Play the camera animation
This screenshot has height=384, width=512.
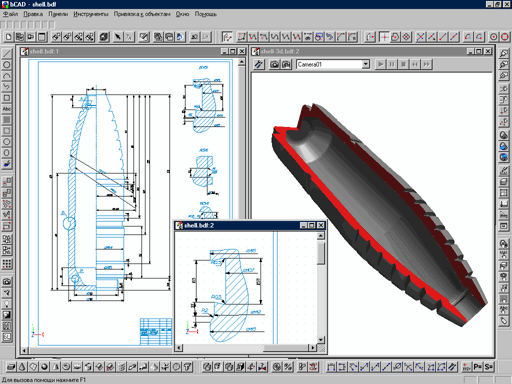(x=380, y=64)
